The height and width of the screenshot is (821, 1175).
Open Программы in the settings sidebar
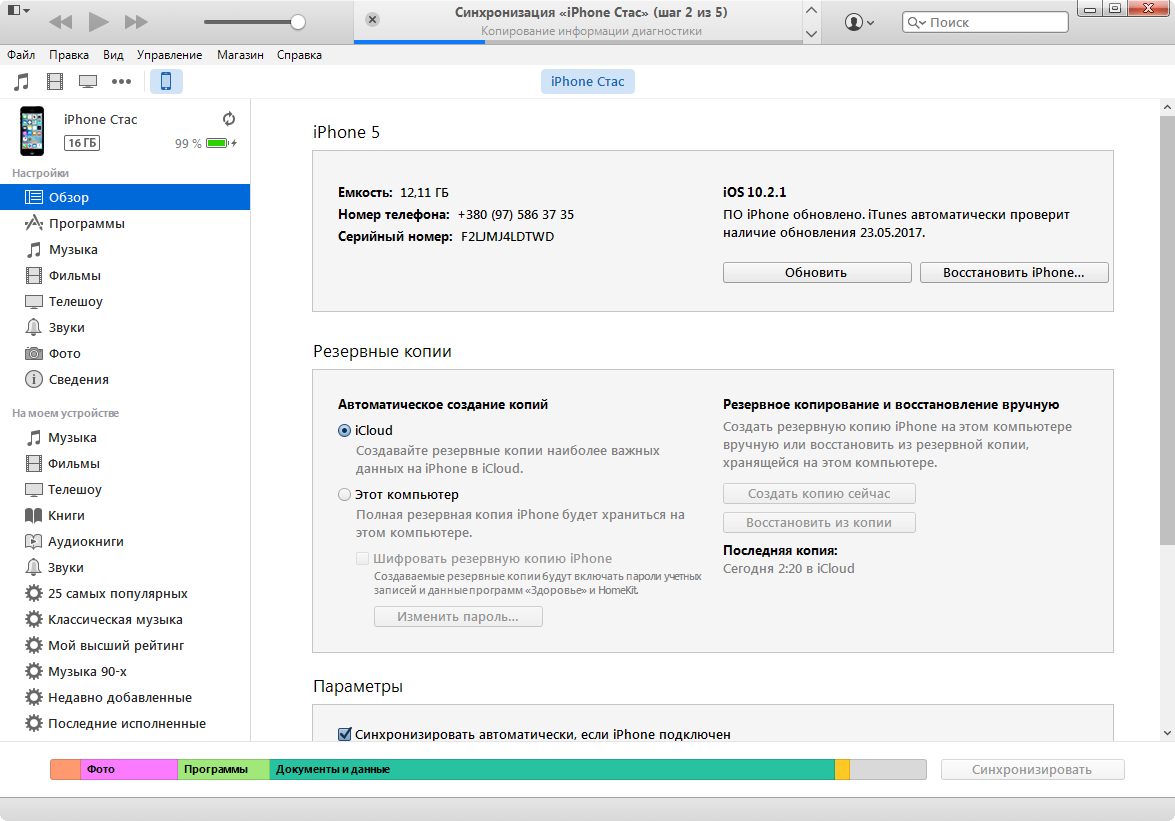[x=86, y=224]
